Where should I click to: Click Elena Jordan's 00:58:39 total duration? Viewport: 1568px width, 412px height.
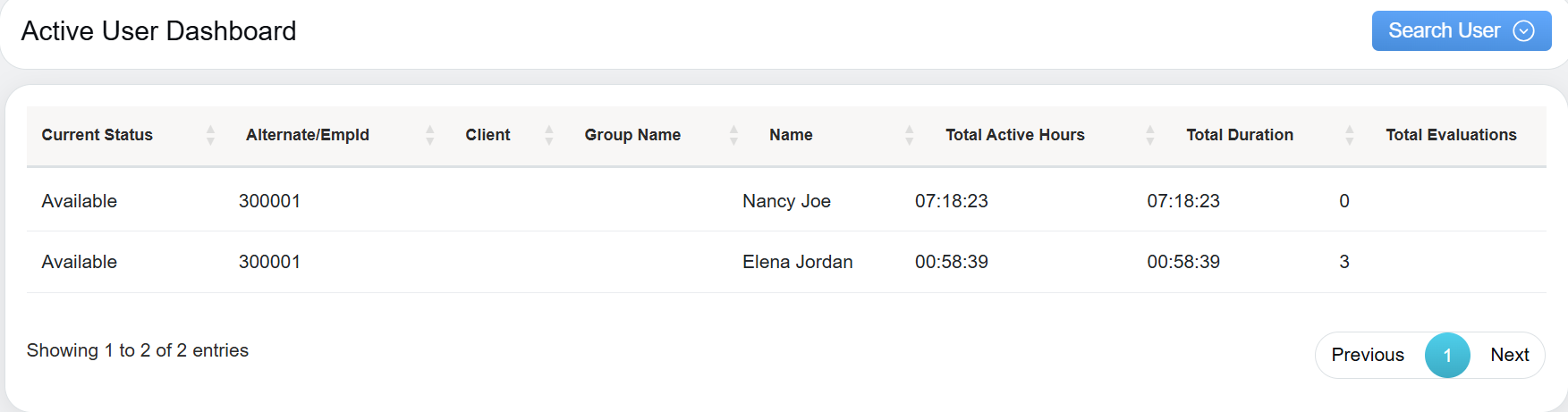click(x=1183, y=262)
